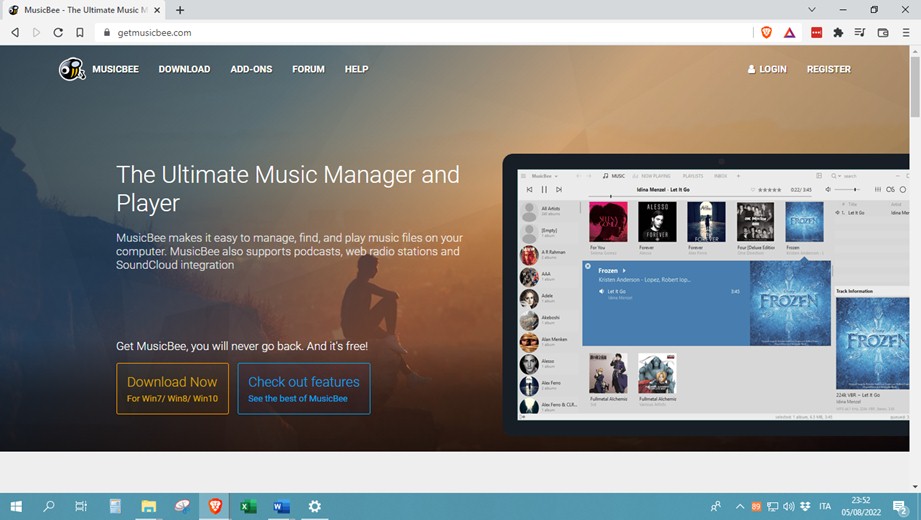Open the Extensions puzzle-piece menu
This screenshot has height=520, width=921.
click(838, 33)
